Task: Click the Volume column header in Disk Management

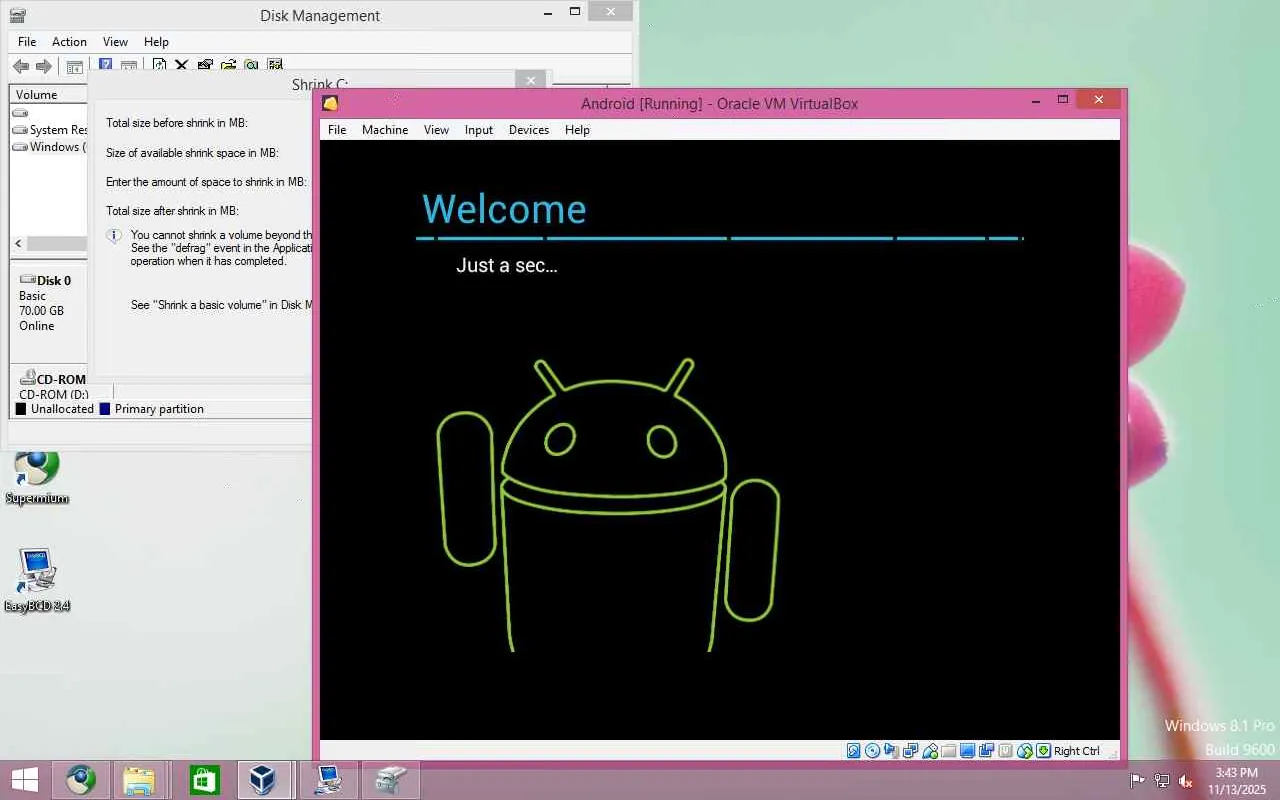Action: 49,94
